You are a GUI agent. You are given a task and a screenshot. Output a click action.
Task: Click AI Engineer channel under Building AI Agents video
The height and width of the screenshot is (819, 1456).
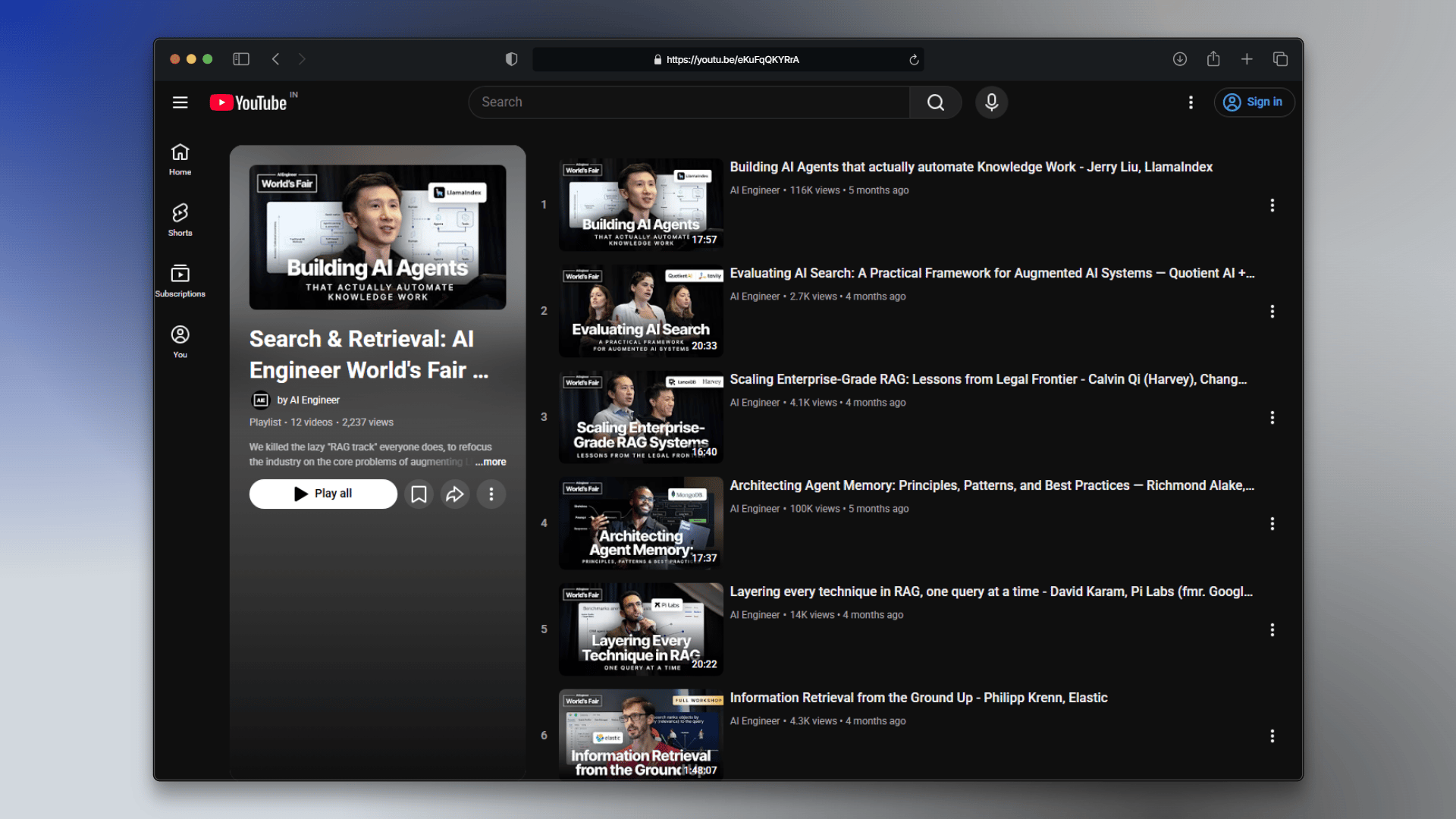[x=755, y=190]
